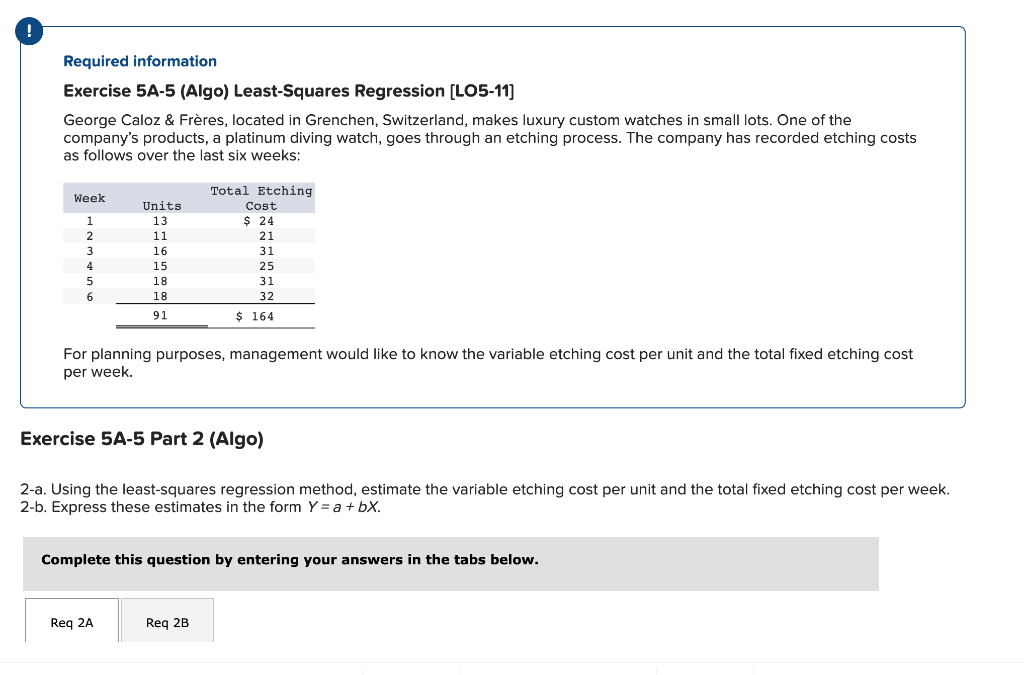Click the George Caloz & Frères description paragraph
The width and height of the screenshot is (1024, 675).
pos(490,138)
